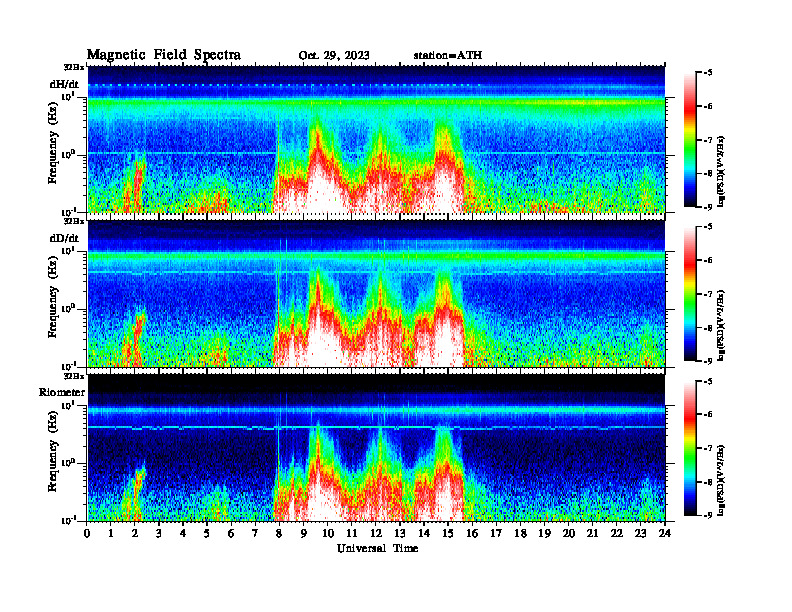Click the "Magnetic Field Spectra" title
The image size is (792, 612).
point(164,55)
